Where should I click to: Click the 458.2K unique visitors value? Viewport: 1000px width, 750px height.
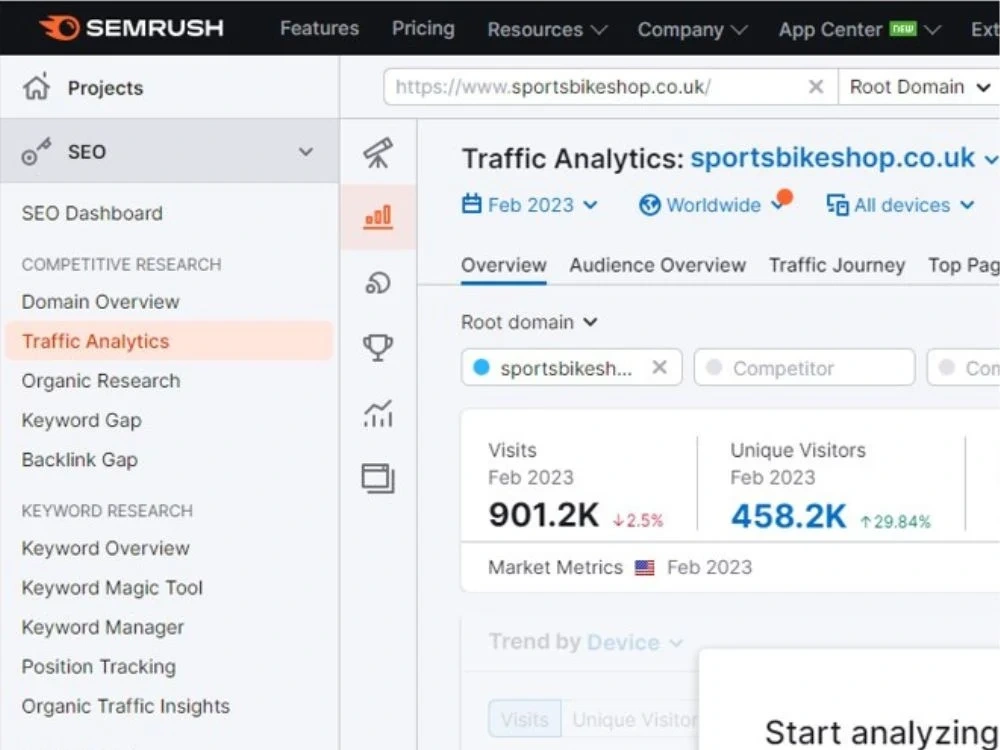[788, 517]
